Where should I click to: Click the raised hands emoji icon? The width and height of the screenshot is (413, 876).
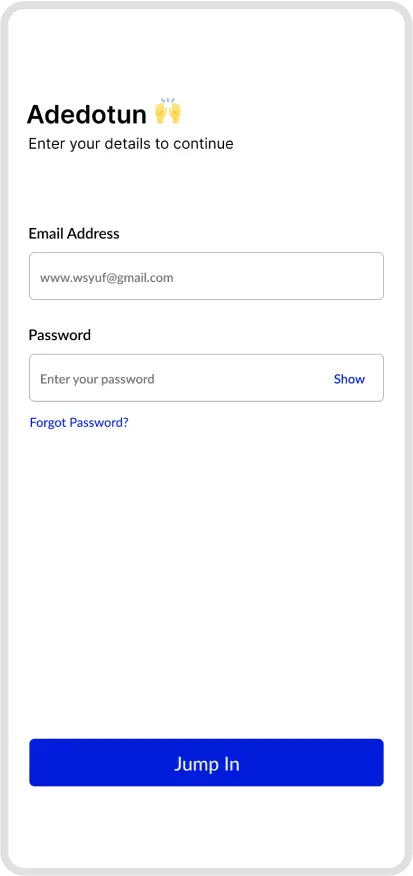tap(168, 111)
